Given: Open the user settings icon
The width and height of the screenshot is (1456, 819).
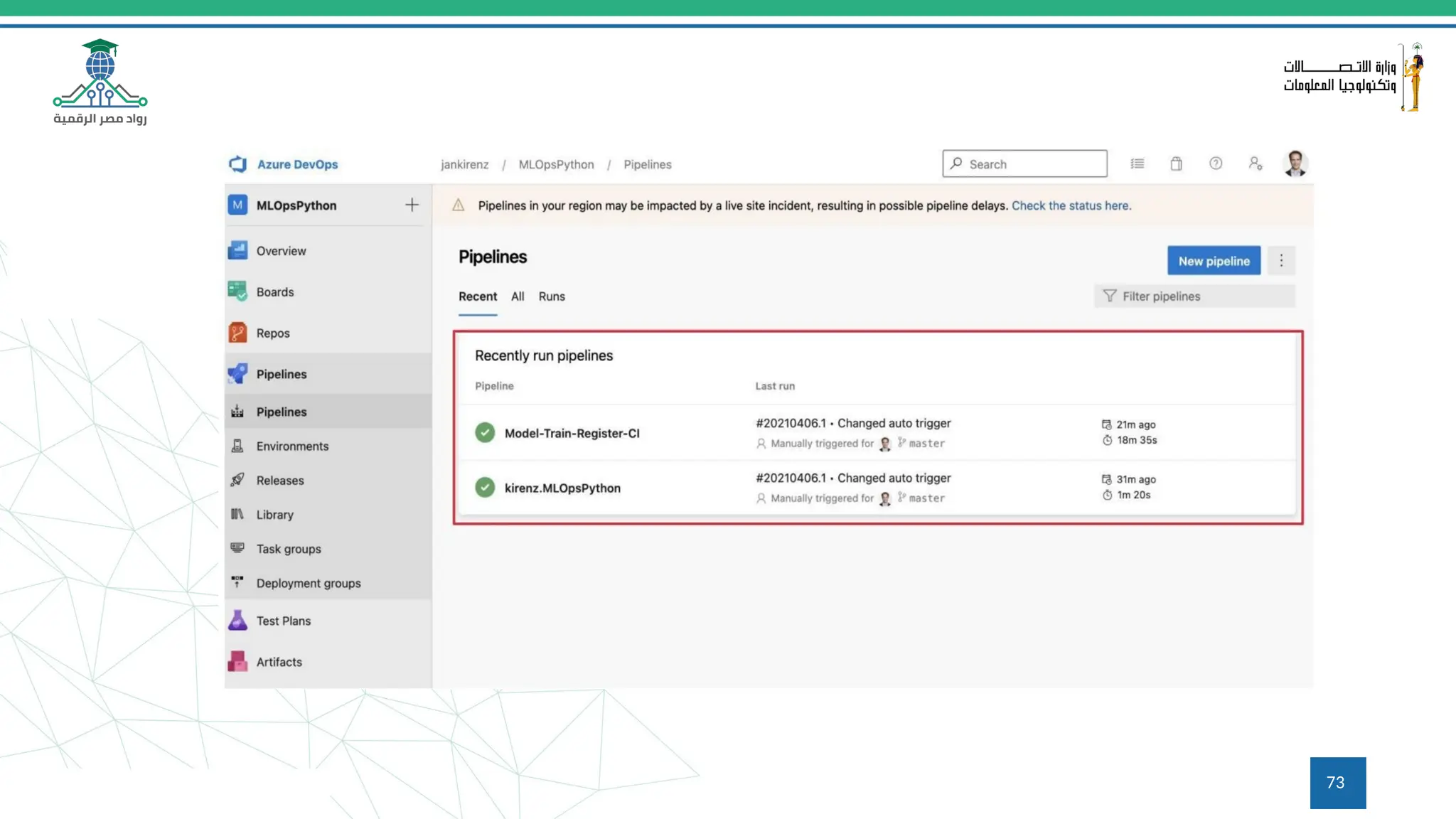Looking at the screenshot, I should [x=1255, y=164].
